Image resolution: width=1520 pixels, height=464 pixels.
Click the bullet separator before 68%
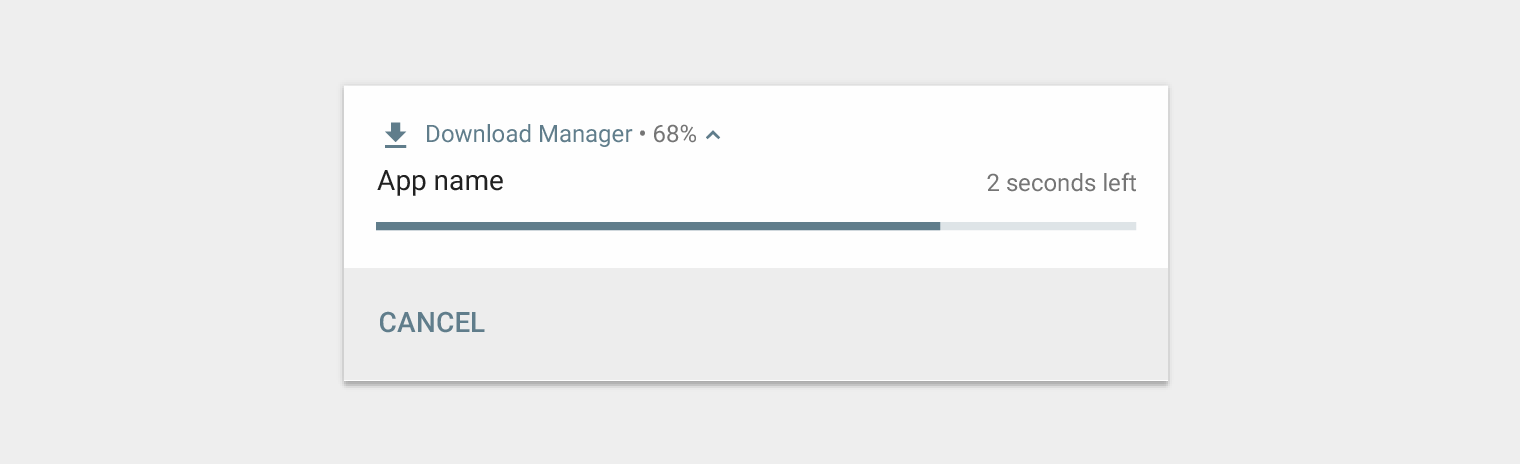click(x=642, y=135)
